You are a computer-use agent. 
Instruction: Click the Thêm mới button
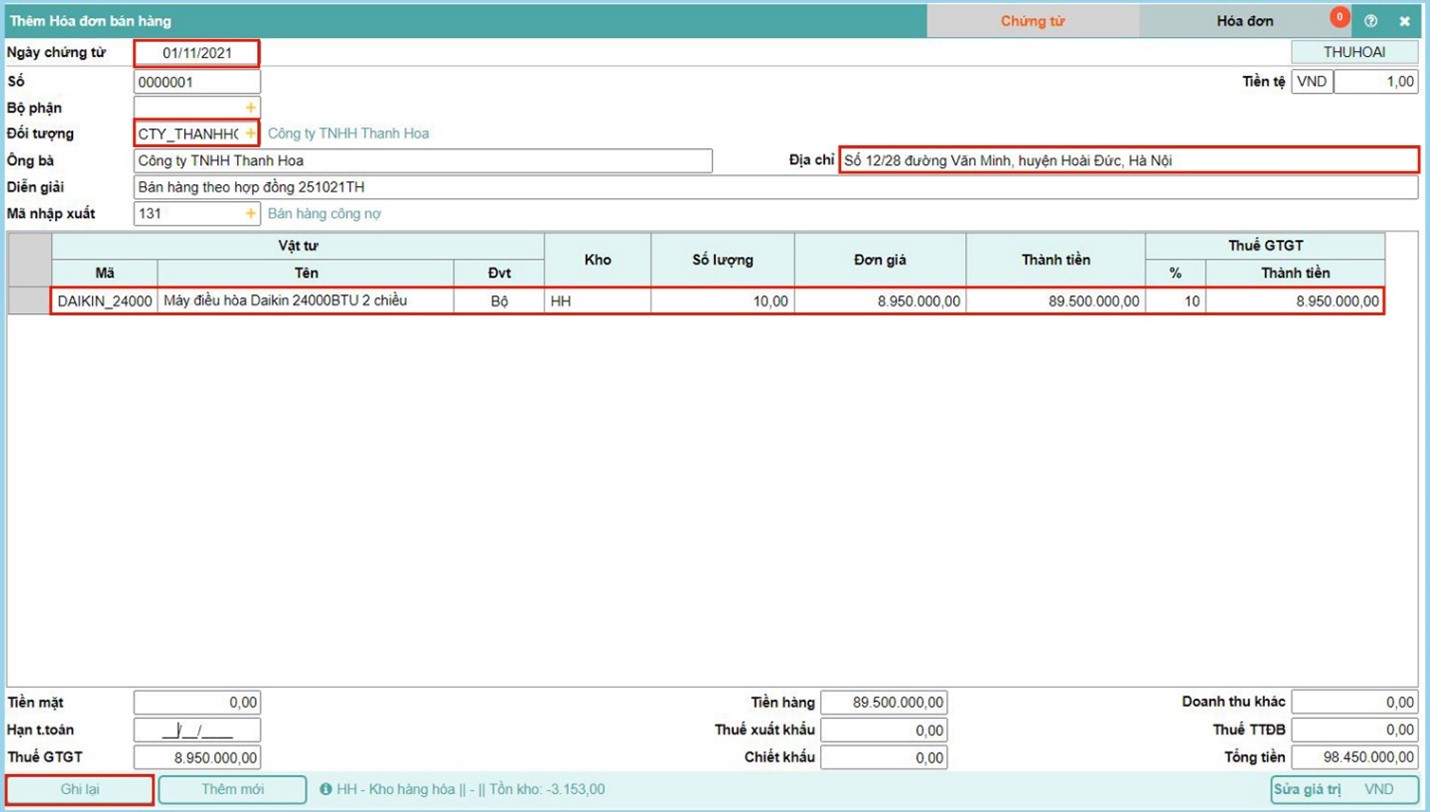pyautogui.click(x=232, y=790)
